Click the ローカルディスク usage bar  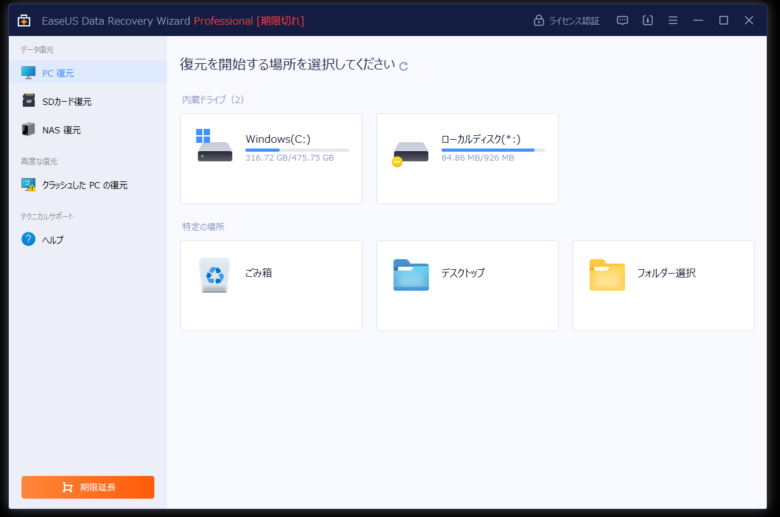(493, 150)
